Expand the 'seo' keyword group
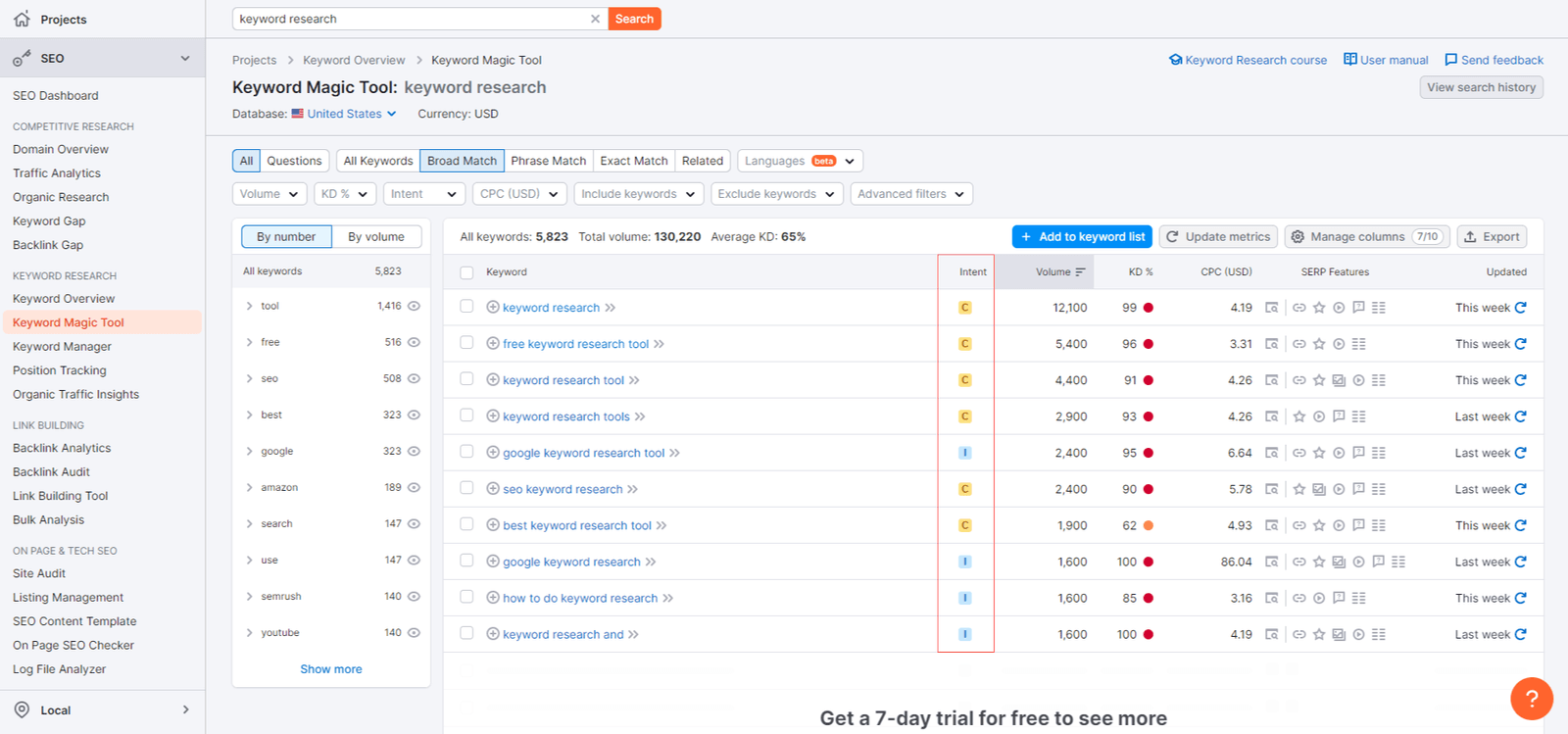 pyautogui.click(x=250, y=378)
